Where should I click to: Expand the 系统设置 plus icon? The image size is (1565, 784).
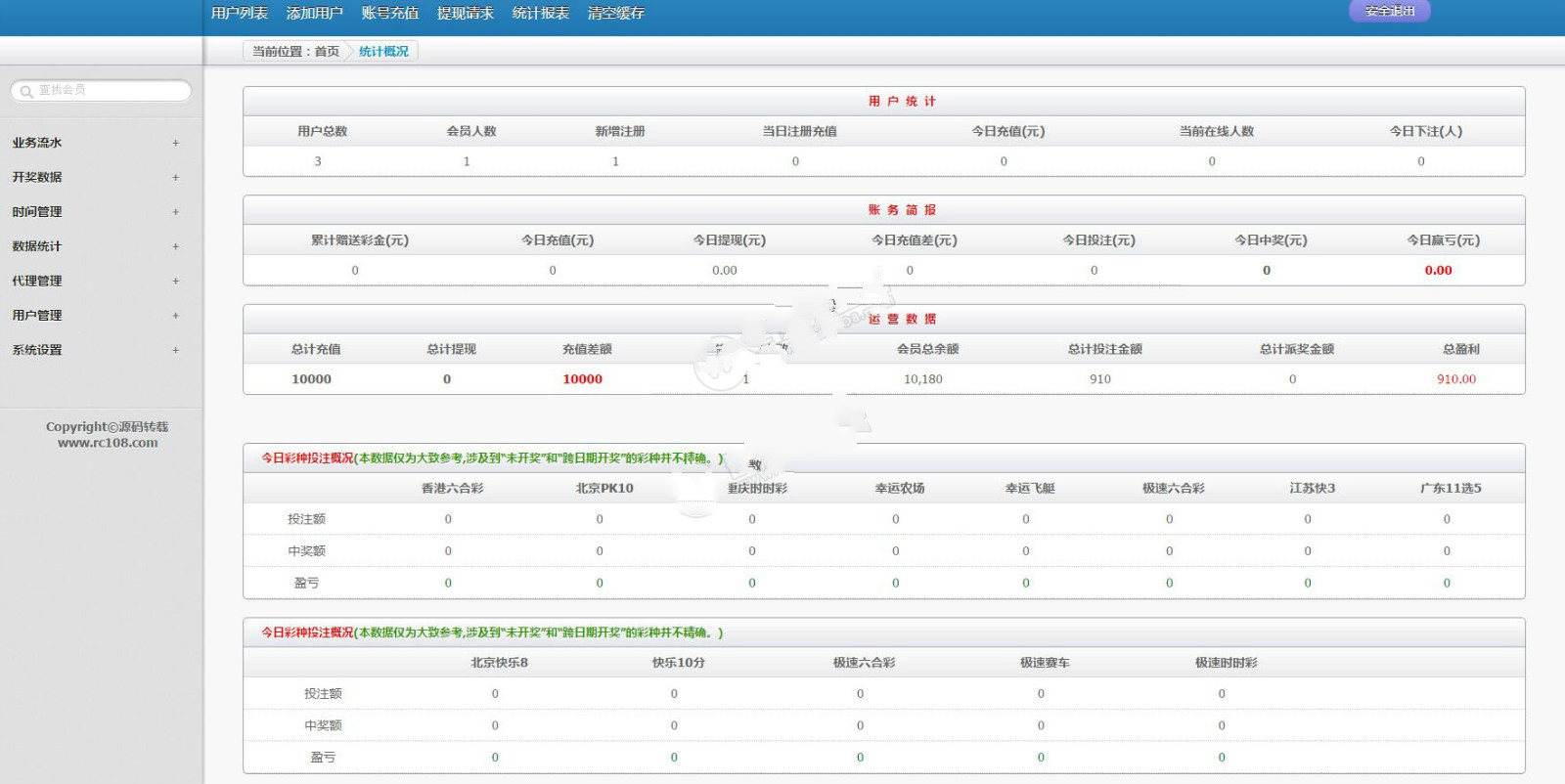point(176,350)
